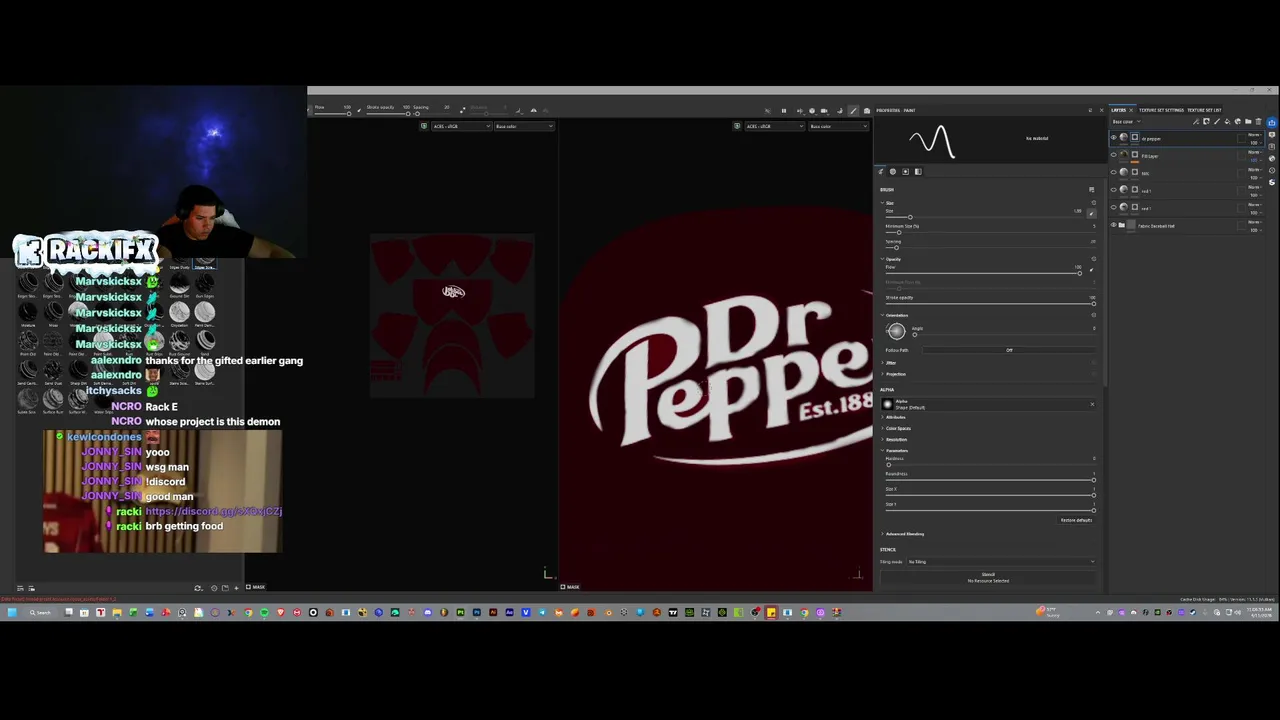Collapse the Size section
The width and height of the screenshot is (1280, 720).
[x=882, y=203]
